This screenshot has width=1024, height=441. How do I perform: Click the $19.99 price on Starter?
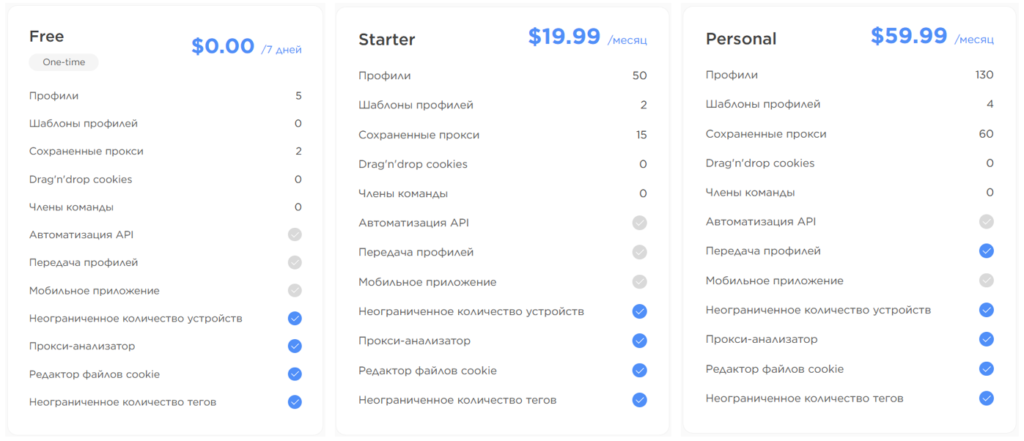[x=564, y=37]
